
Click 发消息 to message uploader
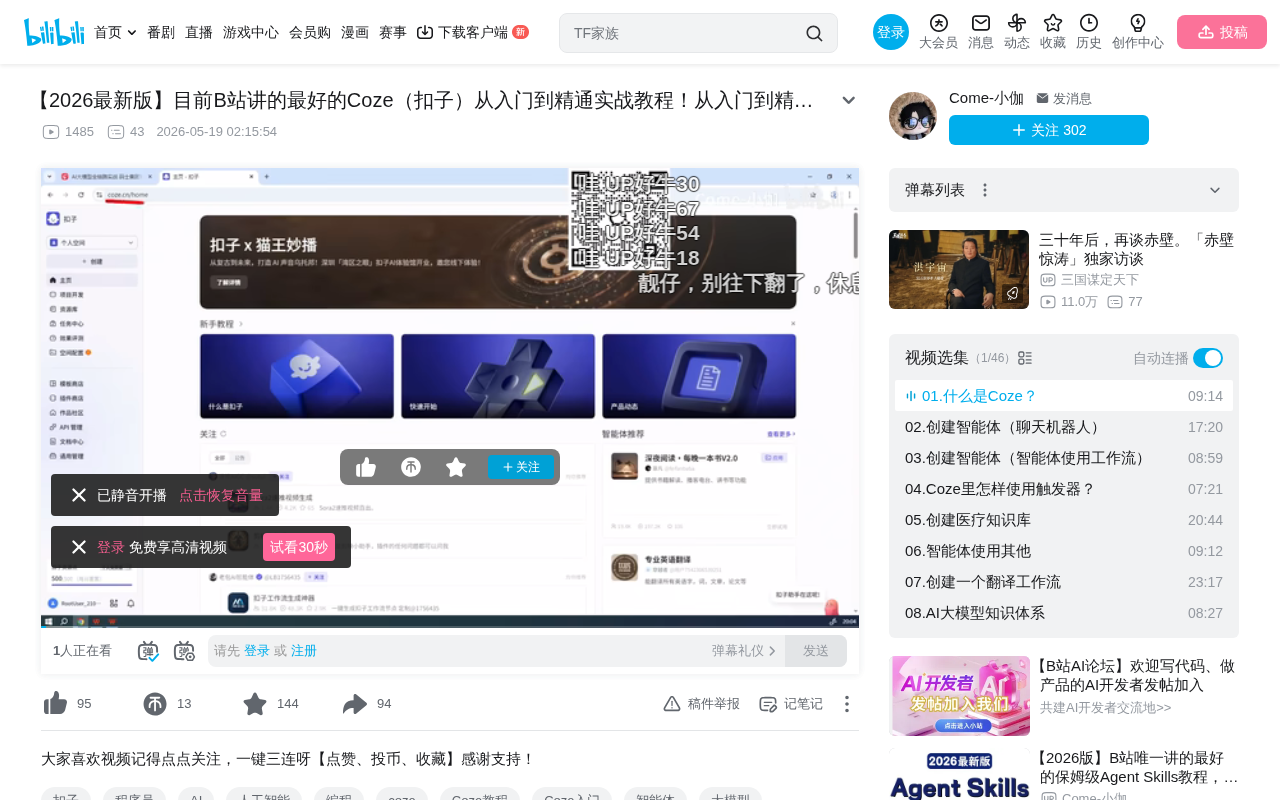point(1064,99)
